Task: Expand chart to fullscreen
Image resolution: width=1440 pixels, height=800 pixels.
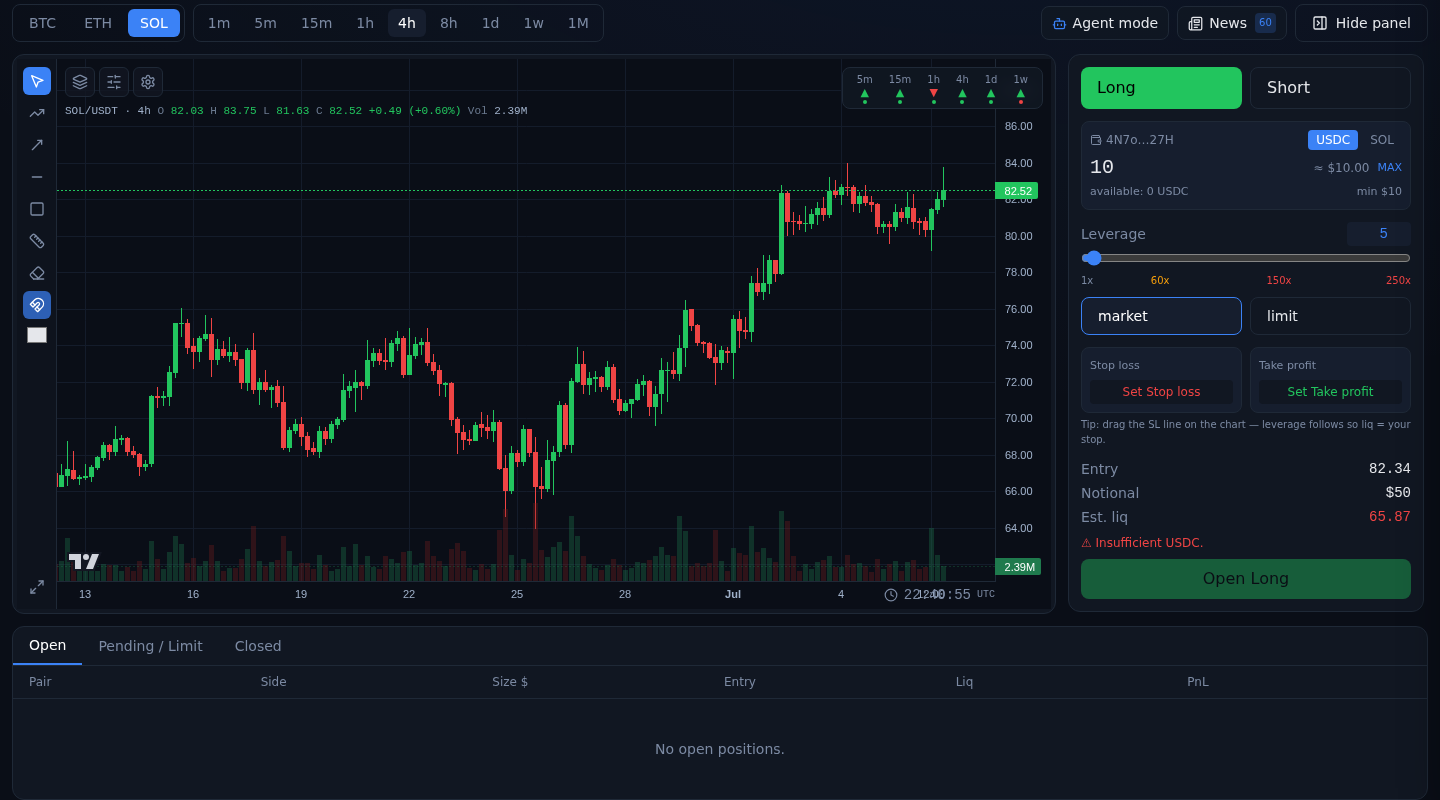Action: tap(37, 587)
